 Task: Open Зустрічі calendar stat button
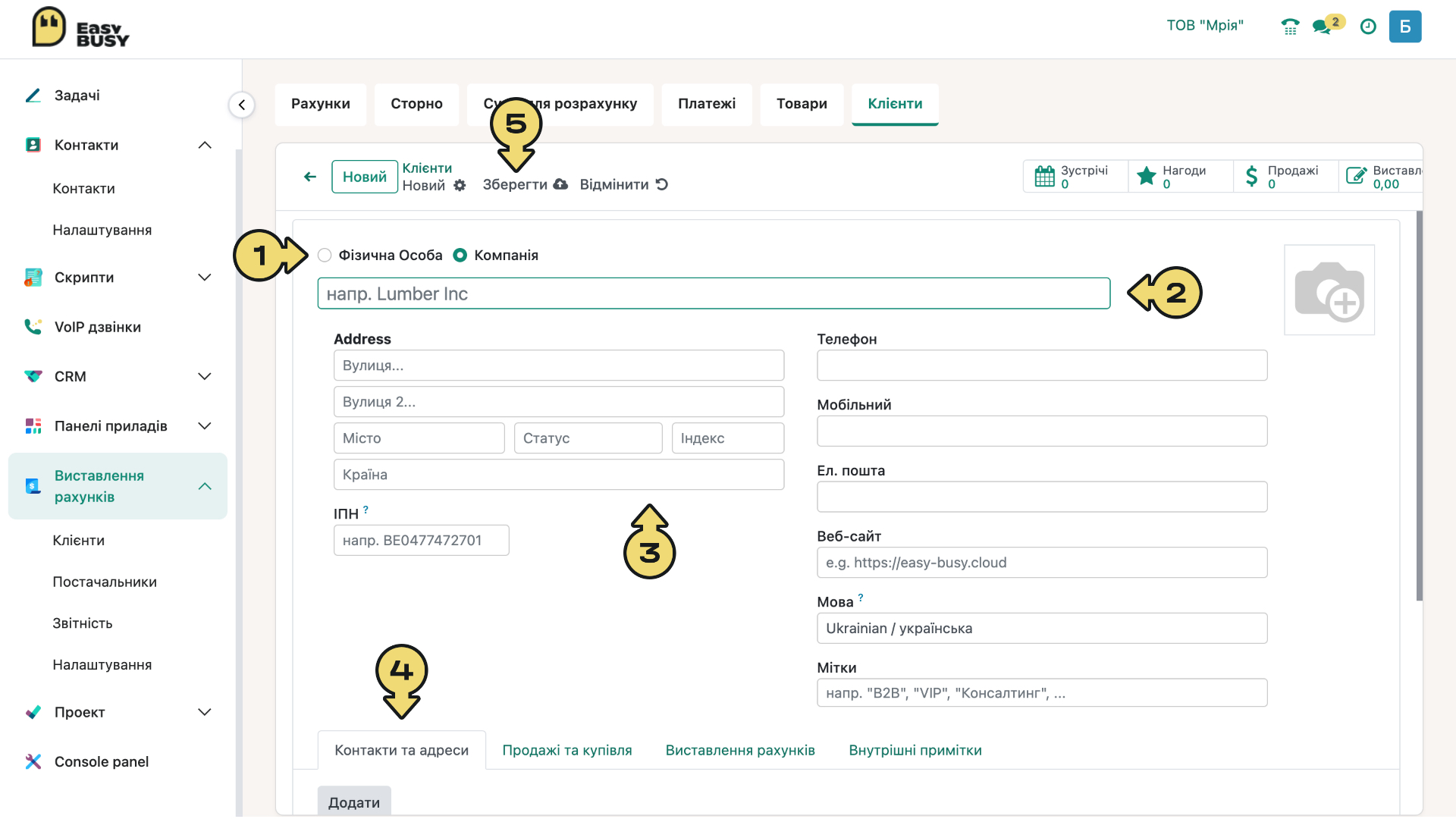click(1075, 177)
